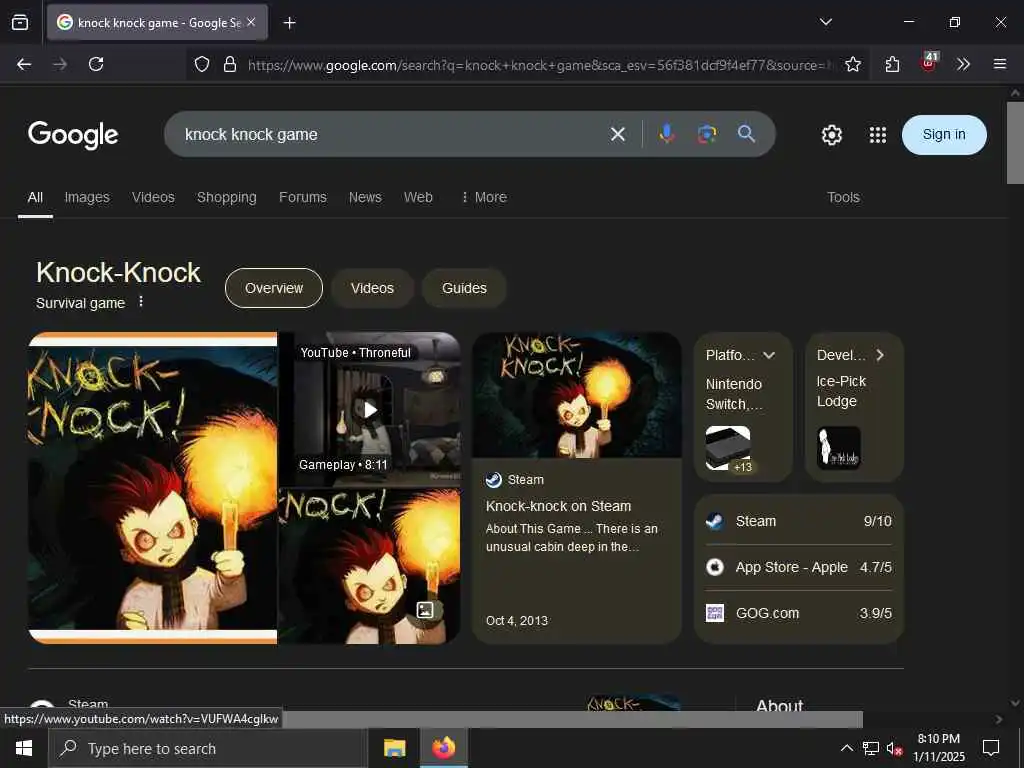Image resolution: width=1024 pixels, height=768 pixels.
Task: Edit the search query field
Action: [x=392, y=135]
